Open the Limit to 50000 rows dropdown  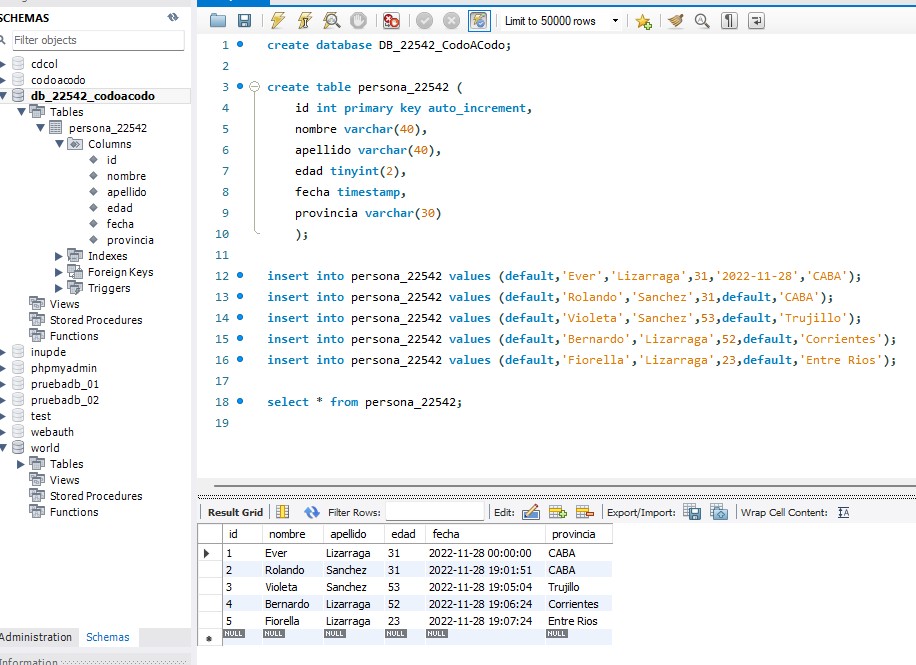(614, 21)
